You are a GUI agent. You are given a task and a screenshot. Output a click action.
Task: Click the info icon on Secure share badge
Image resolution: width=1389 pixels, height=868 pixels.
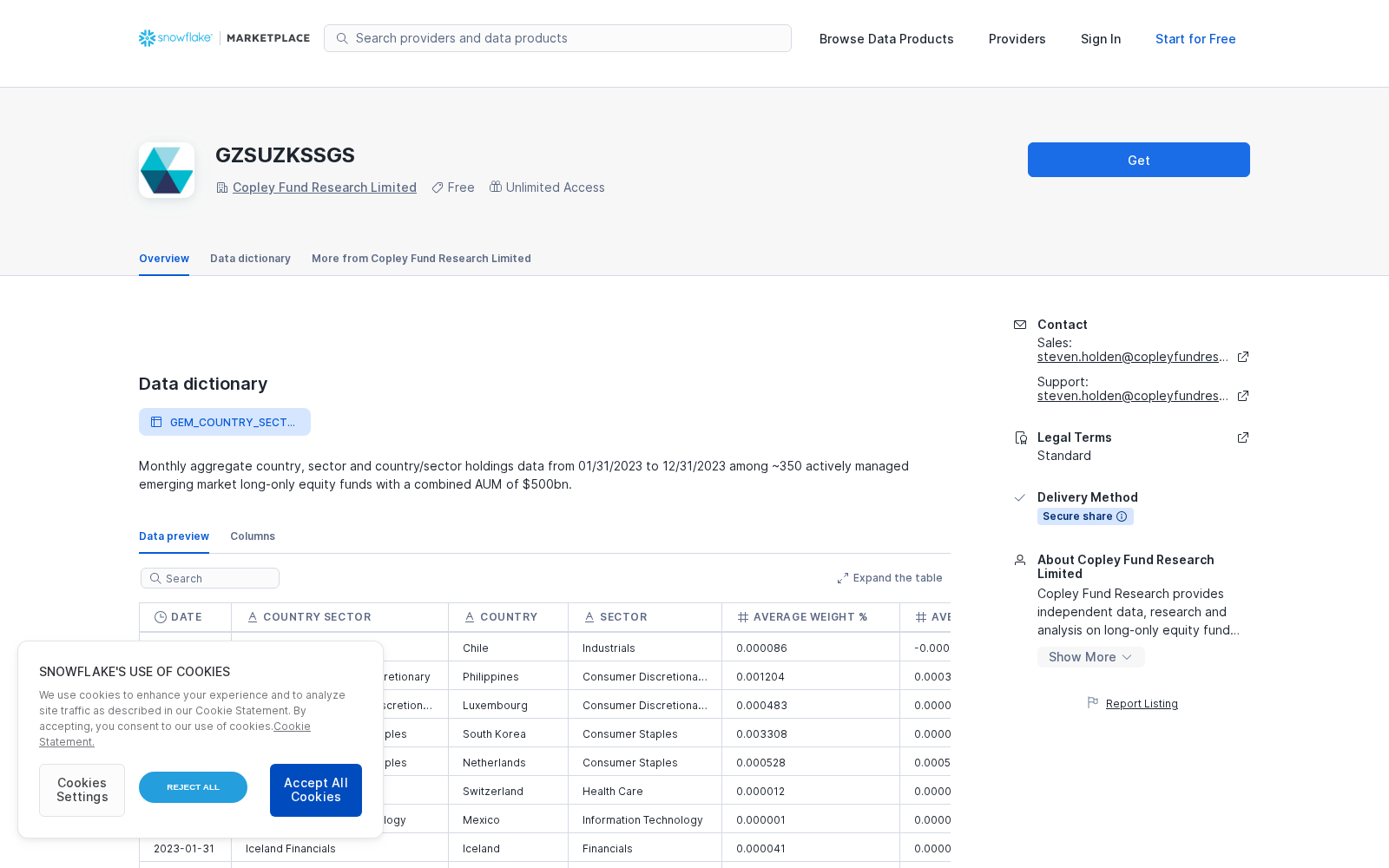click(x=1122, y=516)
